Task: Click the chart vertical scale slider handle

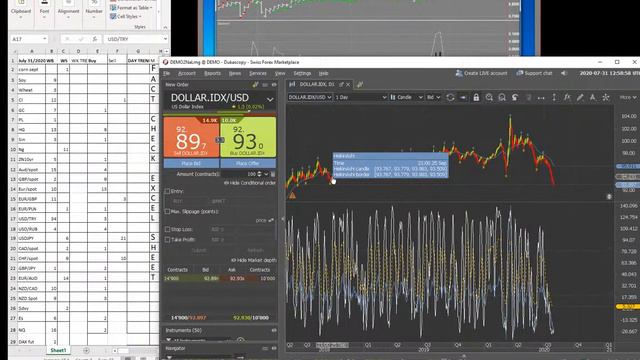Action: [x=609, y=197]
